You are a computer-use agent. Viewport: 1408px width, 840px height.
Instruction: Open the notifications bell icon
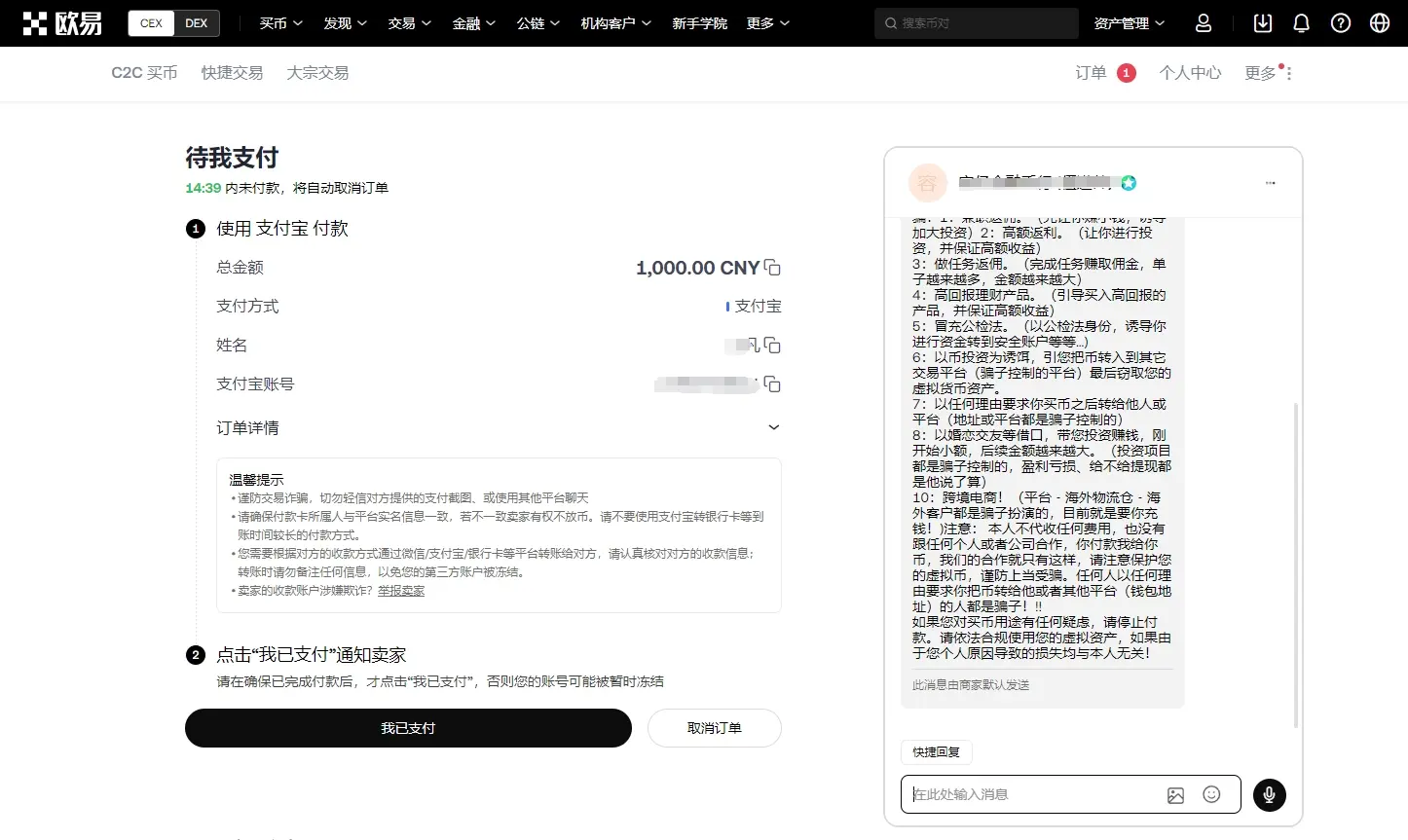1301,22
